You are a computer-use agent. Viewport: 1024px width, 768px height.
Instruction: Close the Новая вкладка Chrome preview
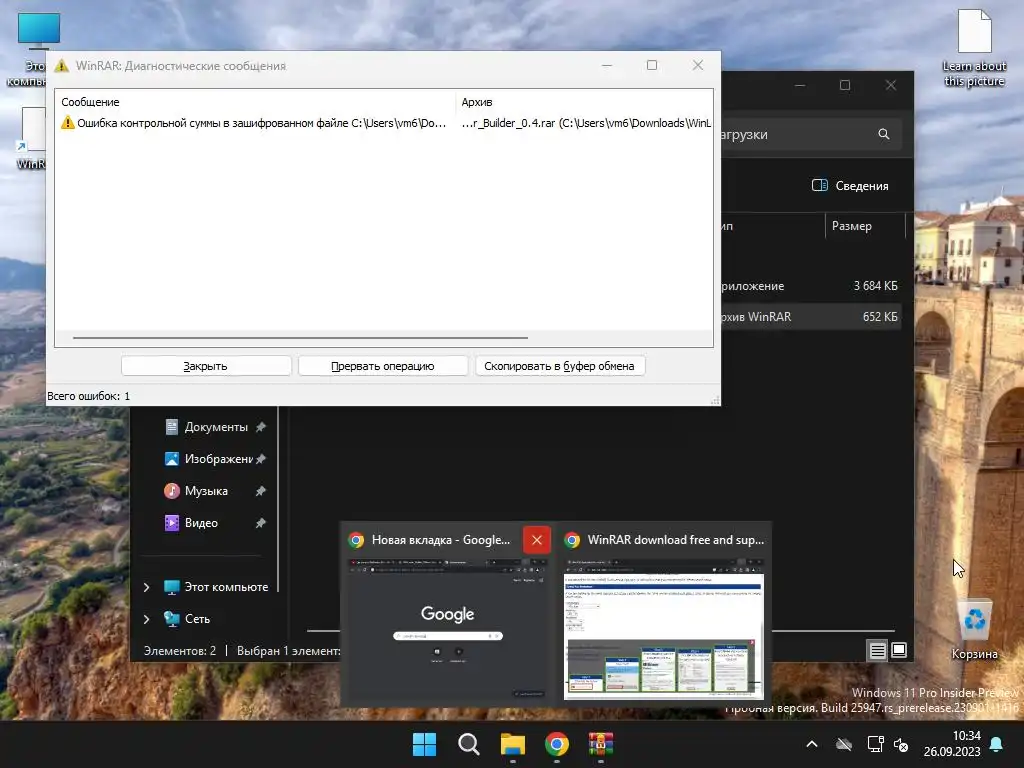pos(537,540)
